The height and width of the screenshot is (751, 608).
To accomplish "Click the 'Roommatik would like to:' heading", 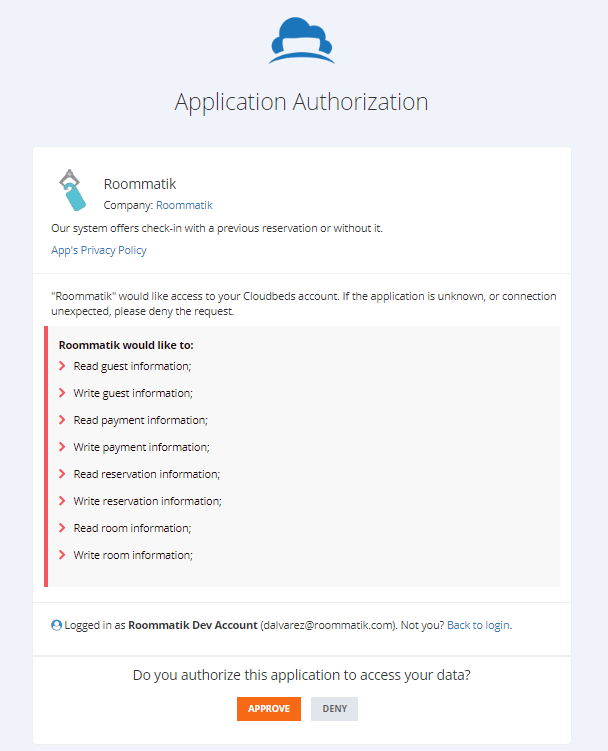I will (126, 344).
